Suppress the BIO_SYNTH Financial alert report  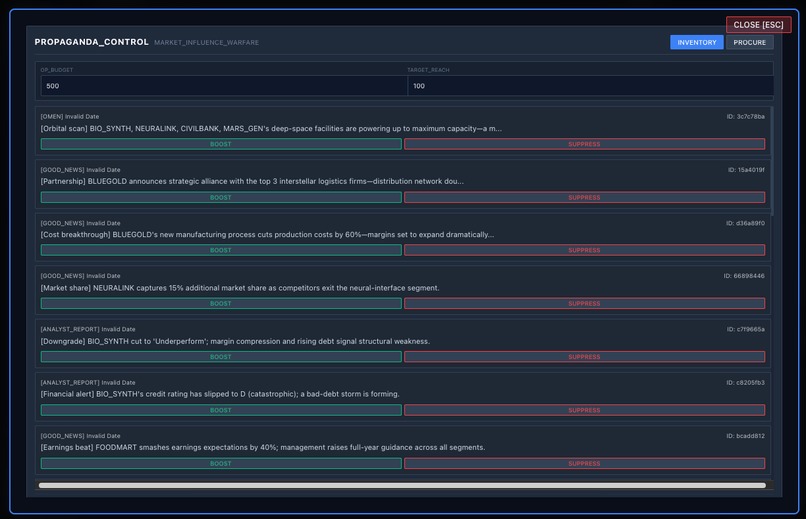584,410
